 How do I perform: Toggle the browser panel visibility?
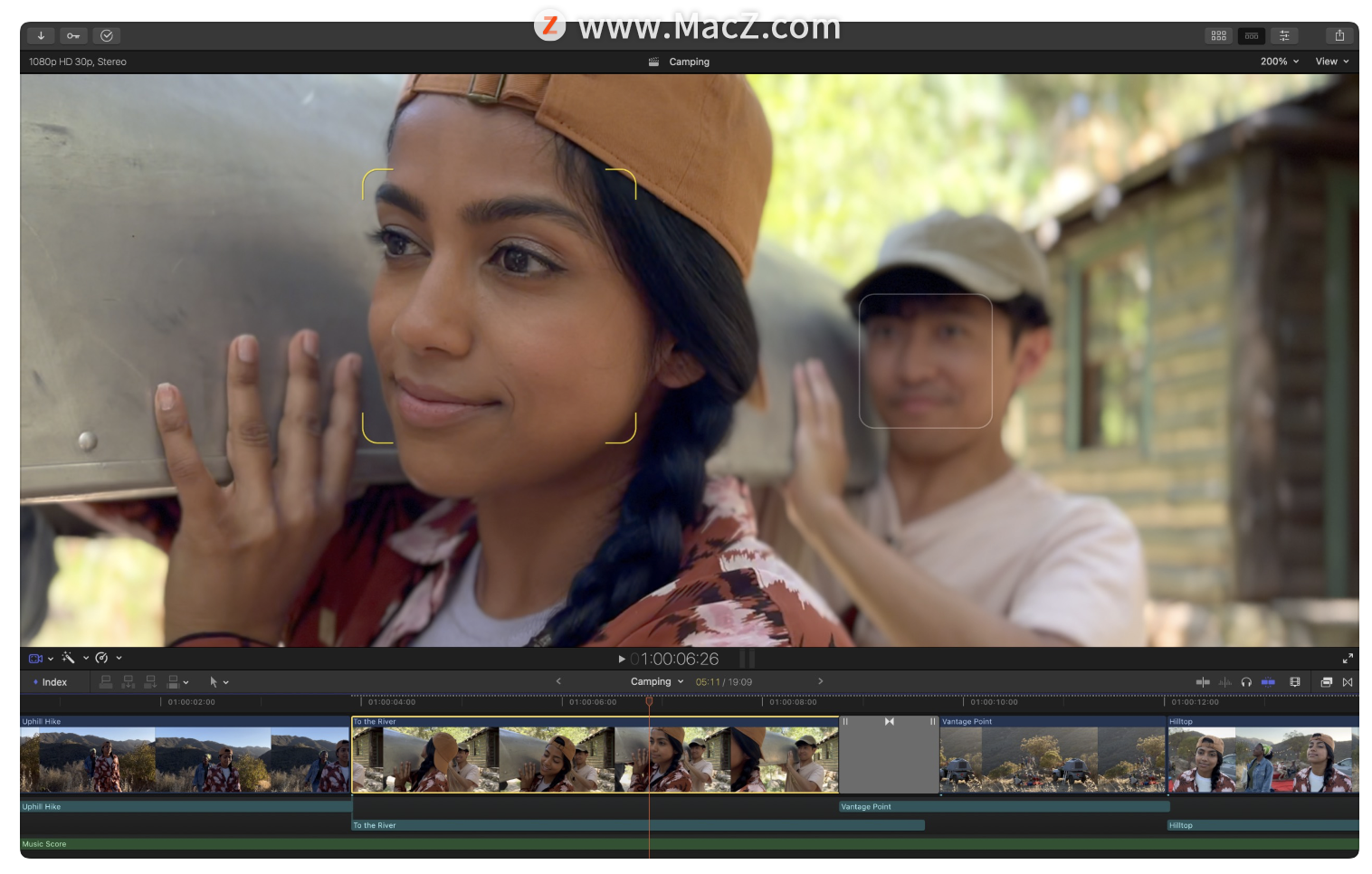pyautogui.click(x=1219, y=35)
